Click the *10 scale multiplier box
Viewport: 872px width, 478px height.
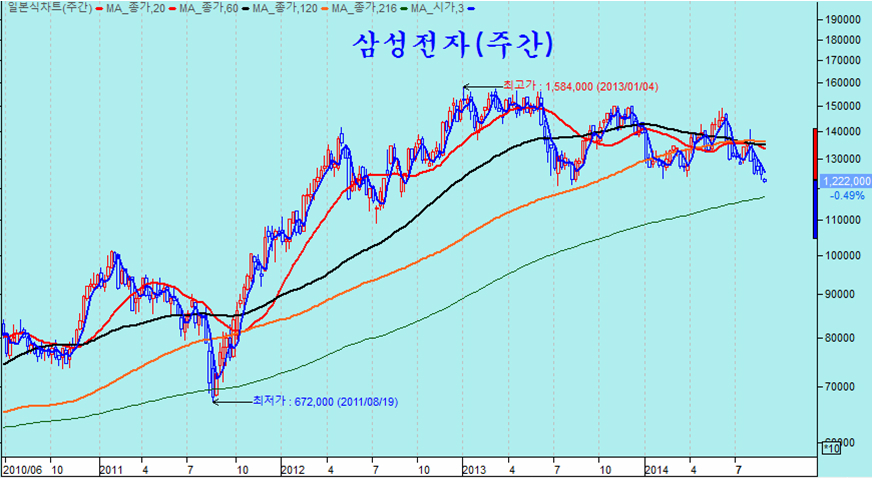pyautogui.click(x=829, y=450)
